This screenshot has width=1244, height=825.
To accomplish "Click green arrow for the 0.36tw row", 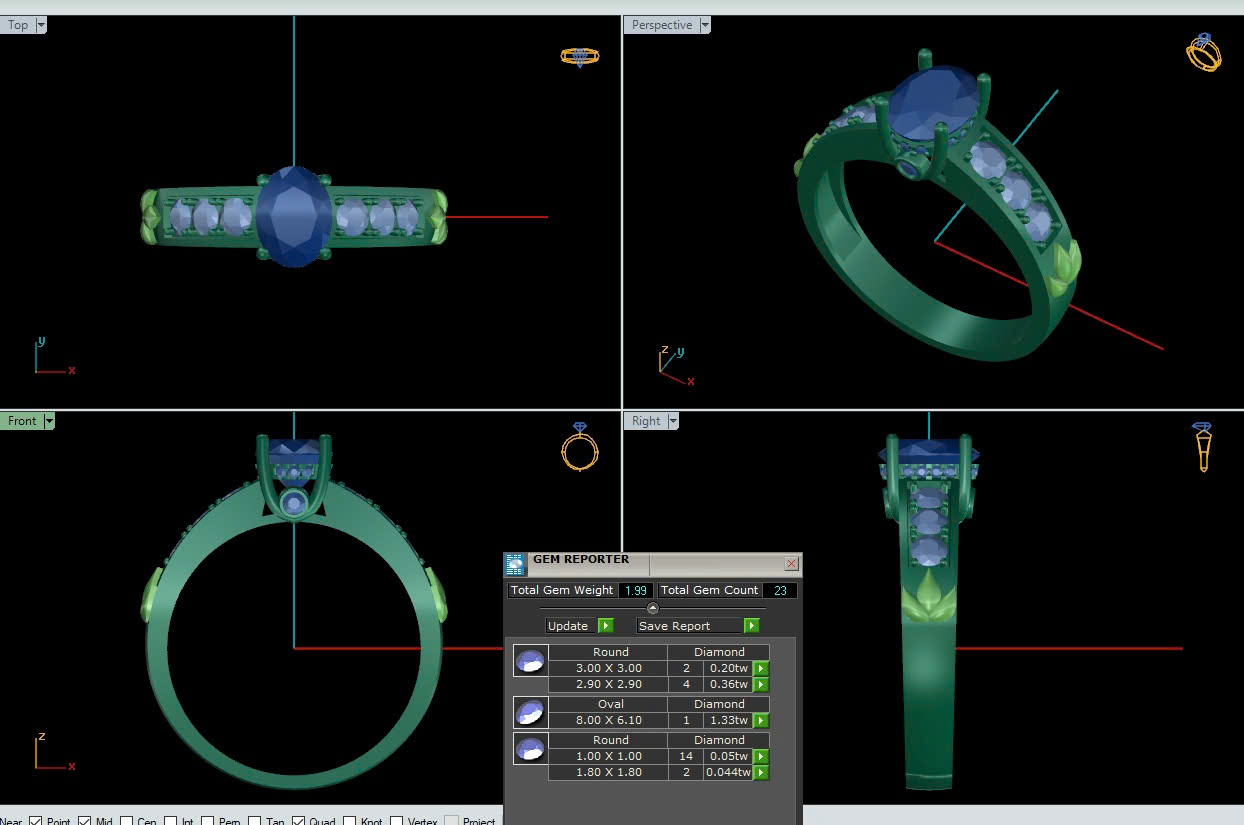I will click(760, 684).
